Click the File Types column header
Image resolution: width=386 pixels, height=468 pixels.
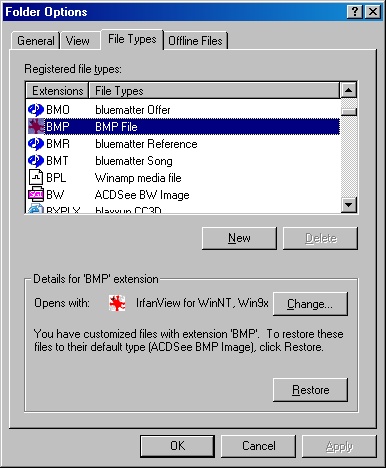tap(214, 91)
